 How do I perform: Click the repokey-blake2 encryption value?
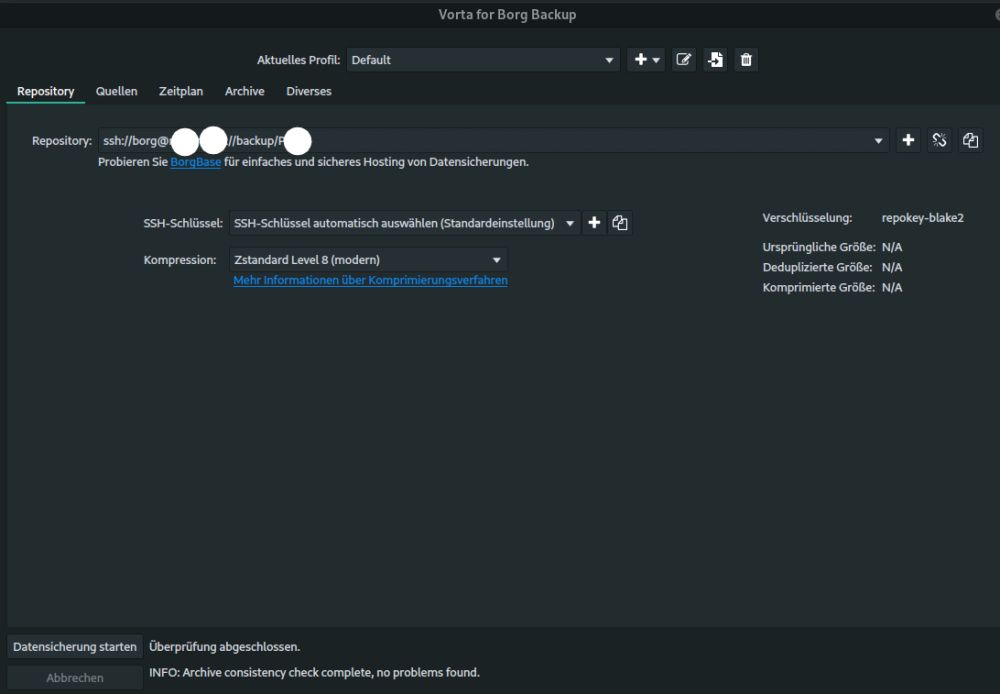point(922,218)
